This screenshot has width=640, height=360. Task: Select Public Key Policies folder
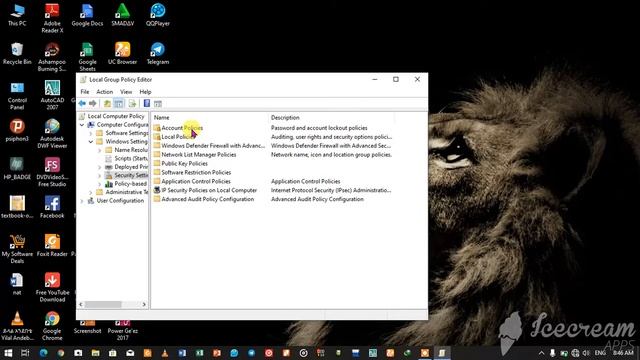[x=184, y=164]
